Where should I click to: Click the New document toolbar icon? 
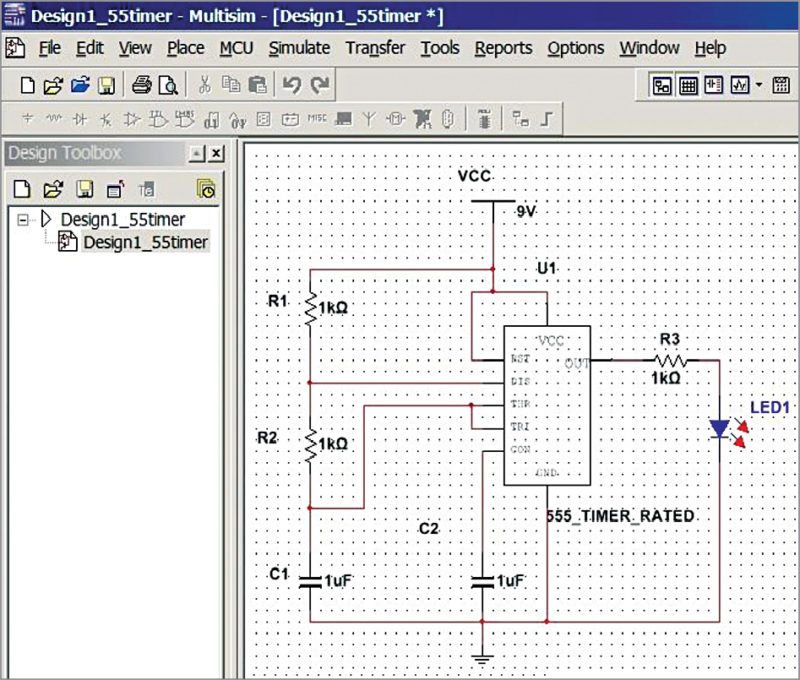(x=27, y=85)
